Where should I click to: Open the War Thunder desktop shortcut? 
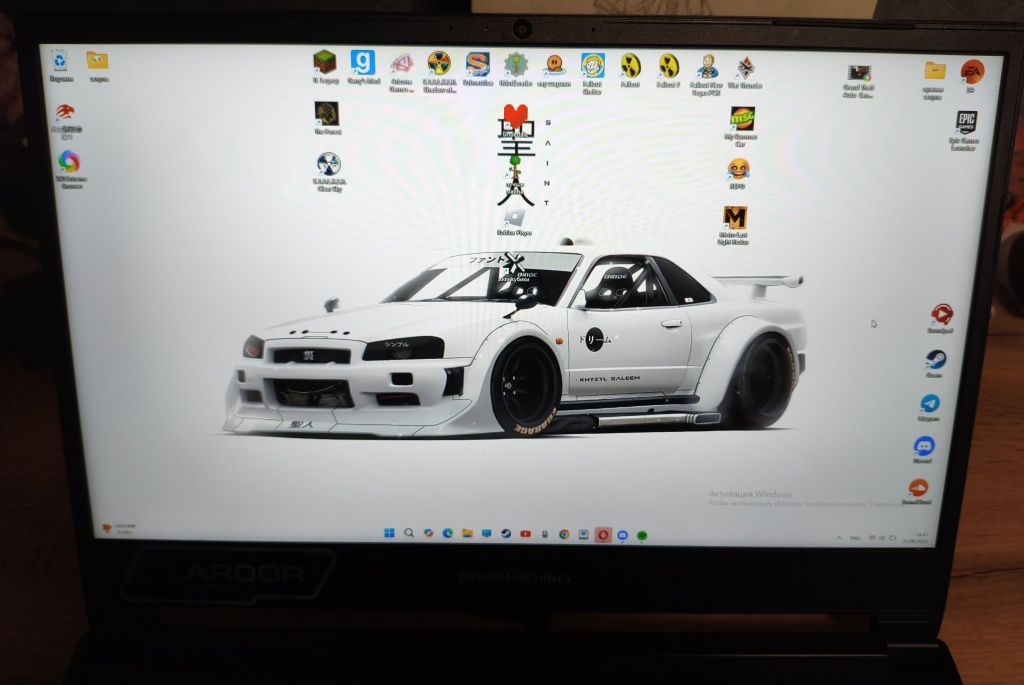click(x=745, y=72)
